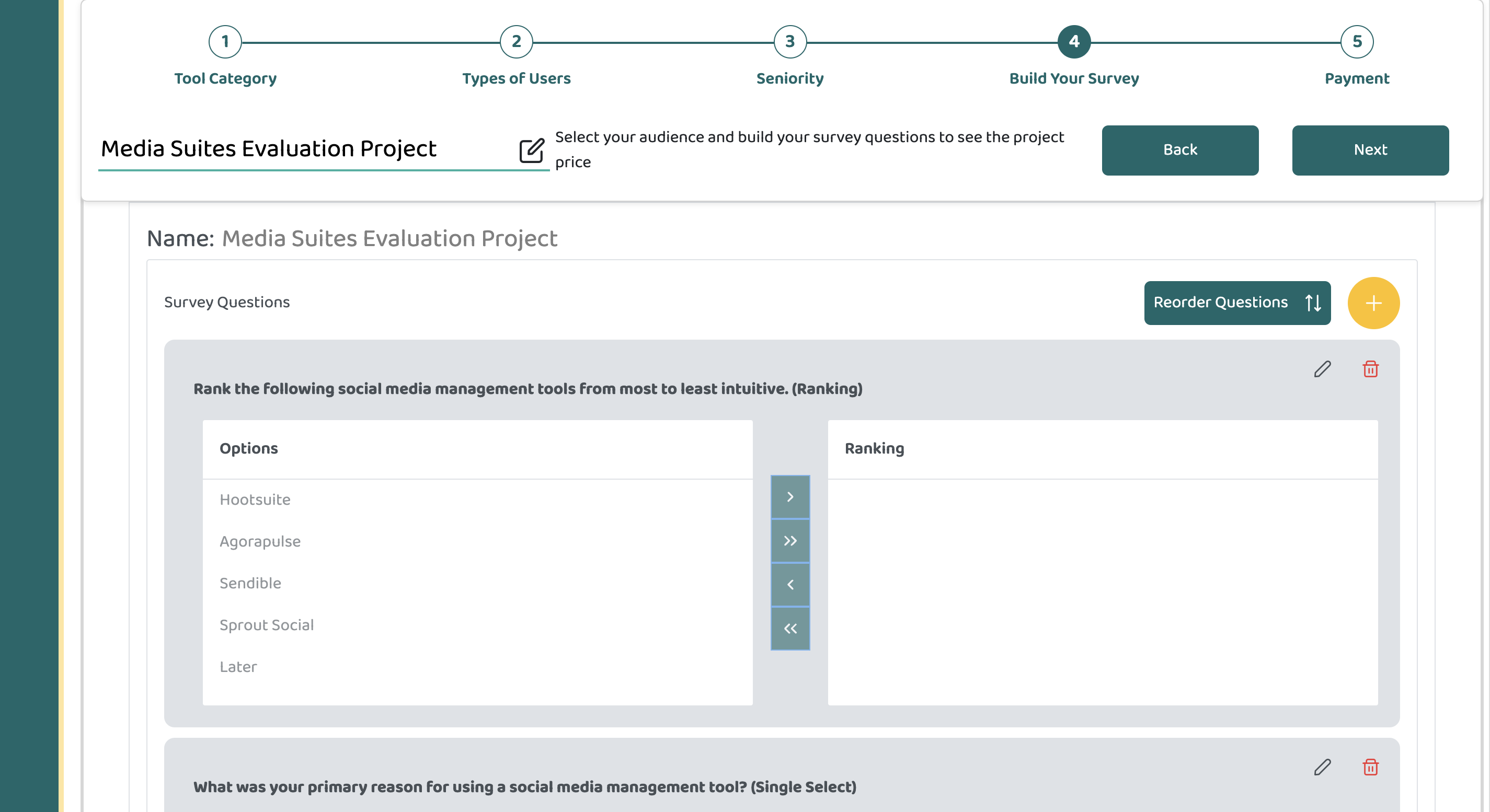1490x812 pixels.
Task: Go to step 2 Types of Users
Action: click(516, 42)
